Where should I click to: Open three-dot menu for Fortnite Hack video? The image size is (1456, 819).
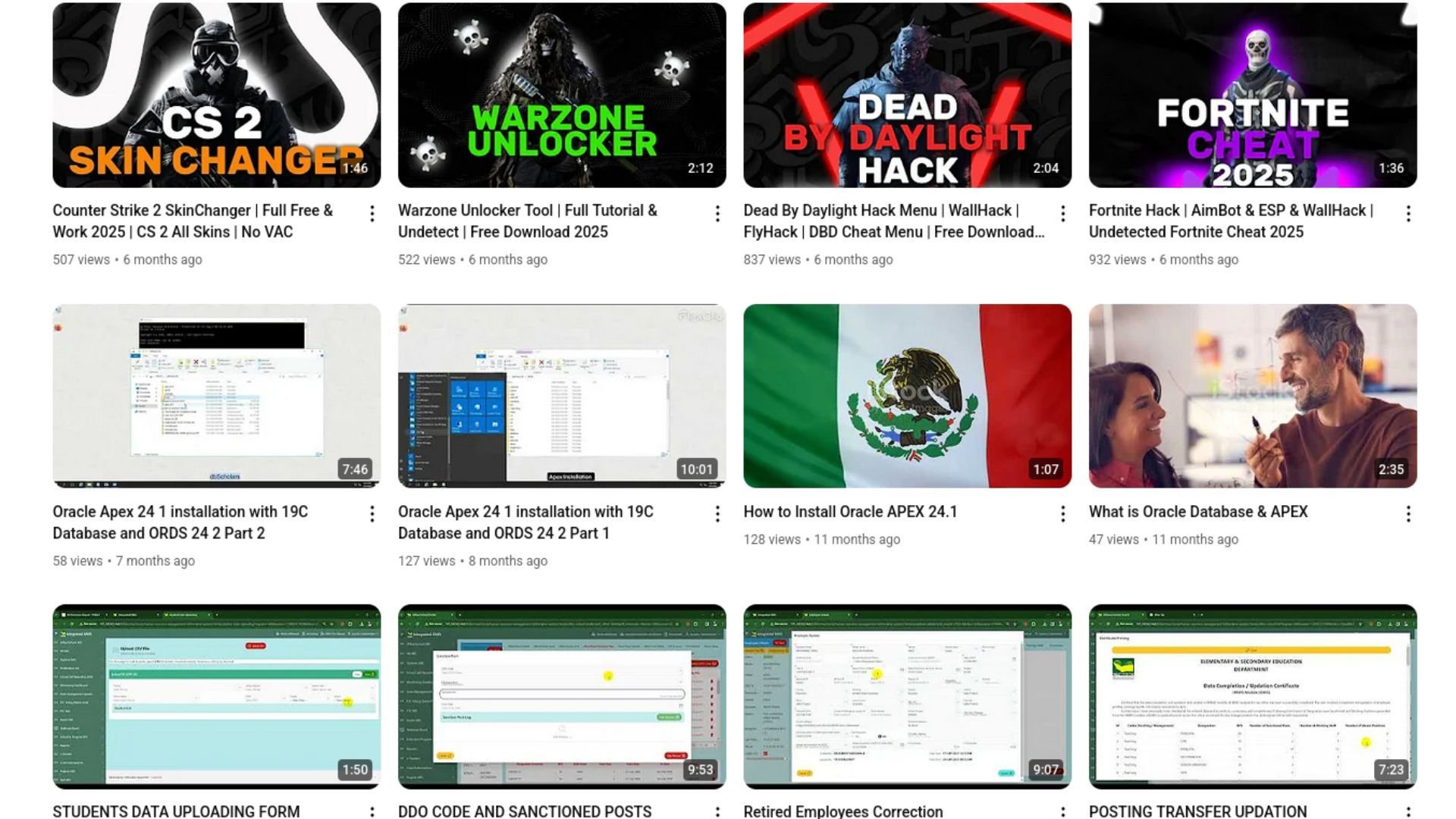click(1407, 214)
